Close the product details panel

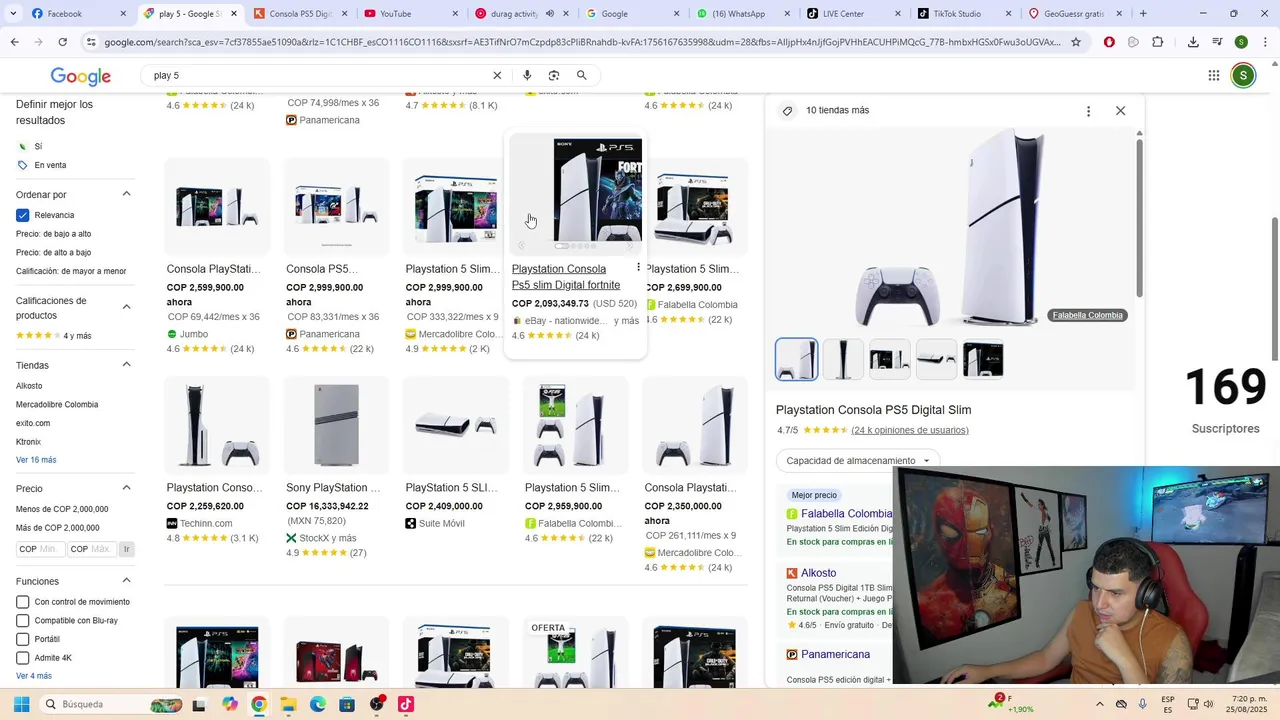[x=1120, y=111]
